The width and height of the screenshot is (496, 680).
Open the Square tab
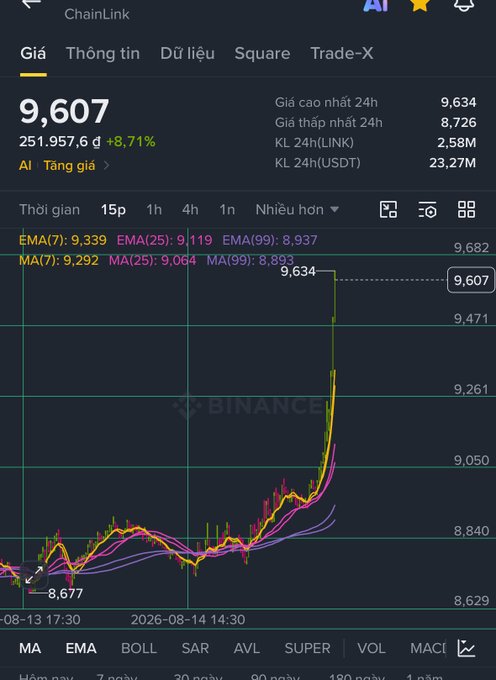(x=262, y=53)
